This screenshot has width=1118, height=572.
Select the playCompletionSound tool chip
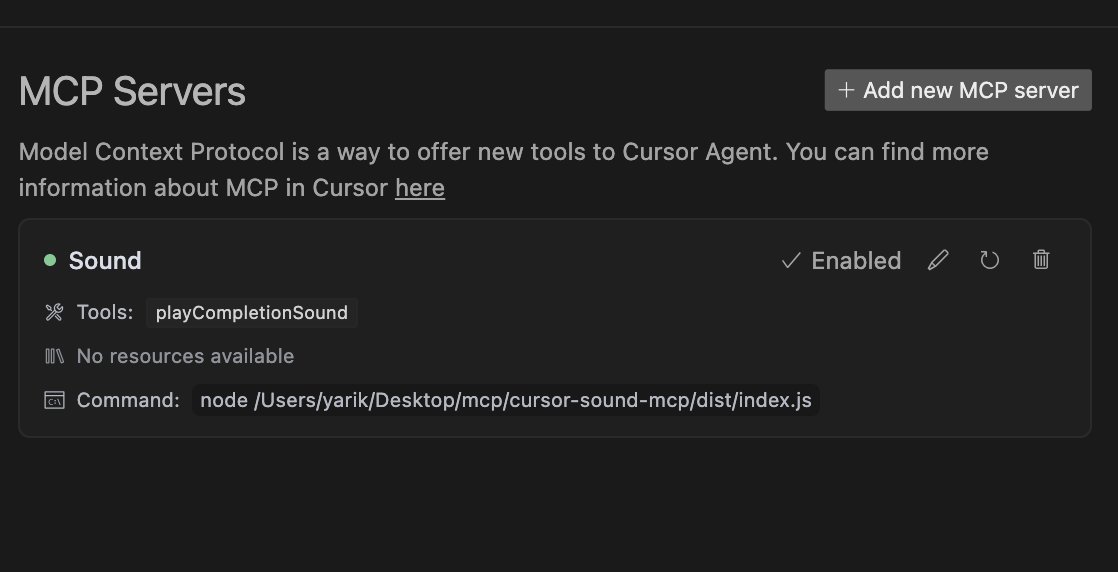click(252, 312)
